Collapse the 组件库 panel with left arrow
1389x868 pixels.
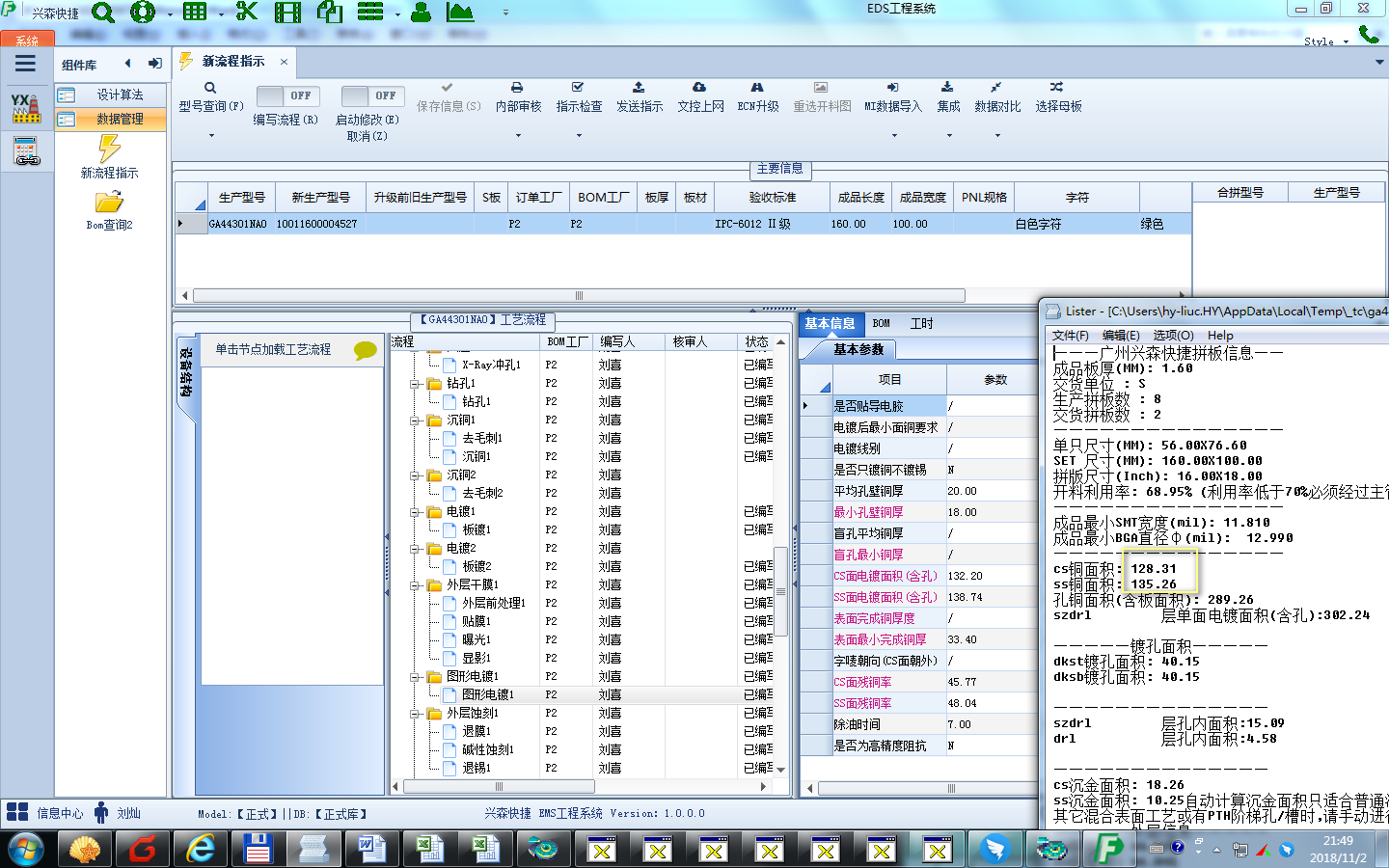[x=127, y=64]
